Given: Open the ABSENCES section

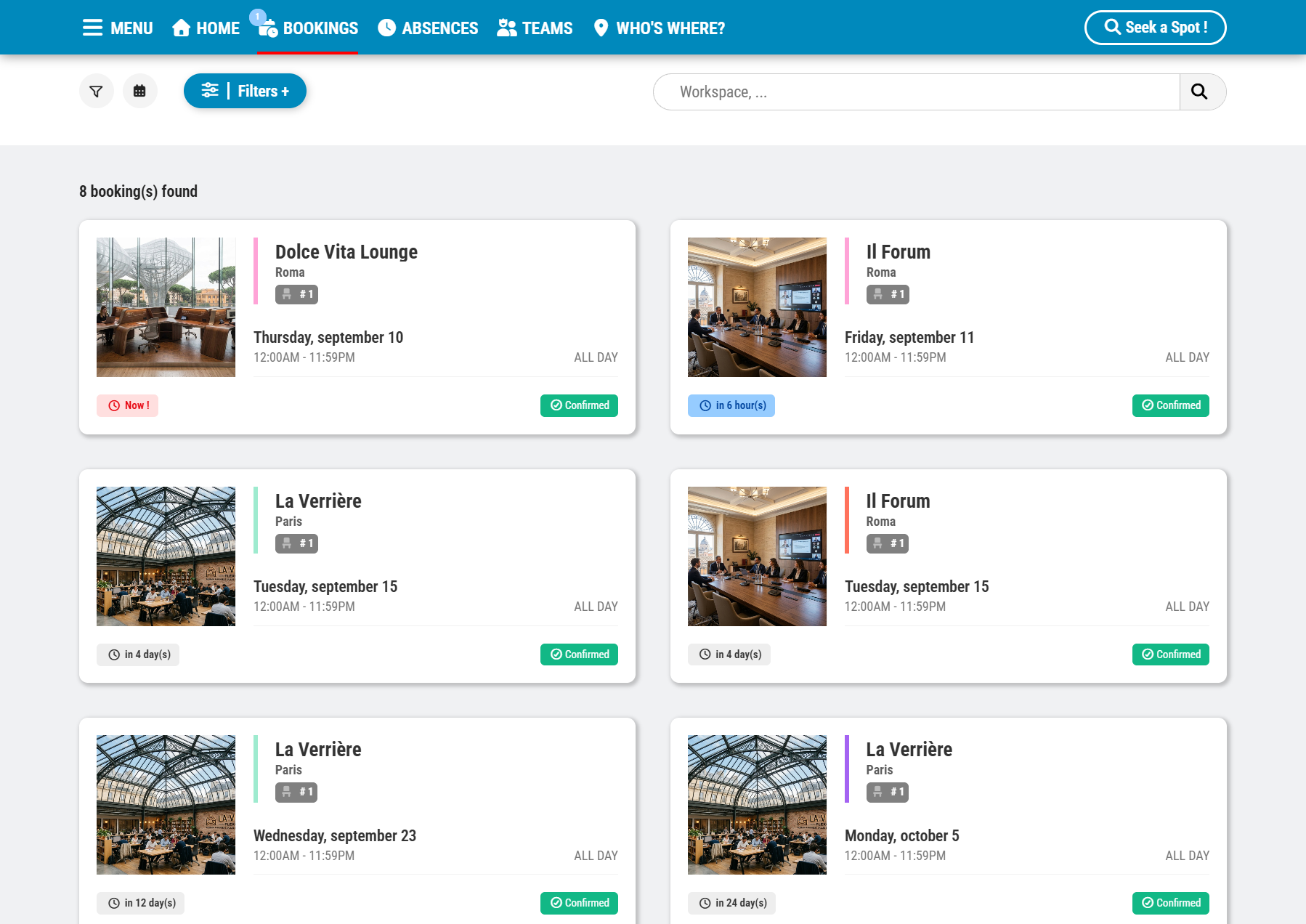Looking at the screenshot, I should pyautogui.click(x=428, y=28).
